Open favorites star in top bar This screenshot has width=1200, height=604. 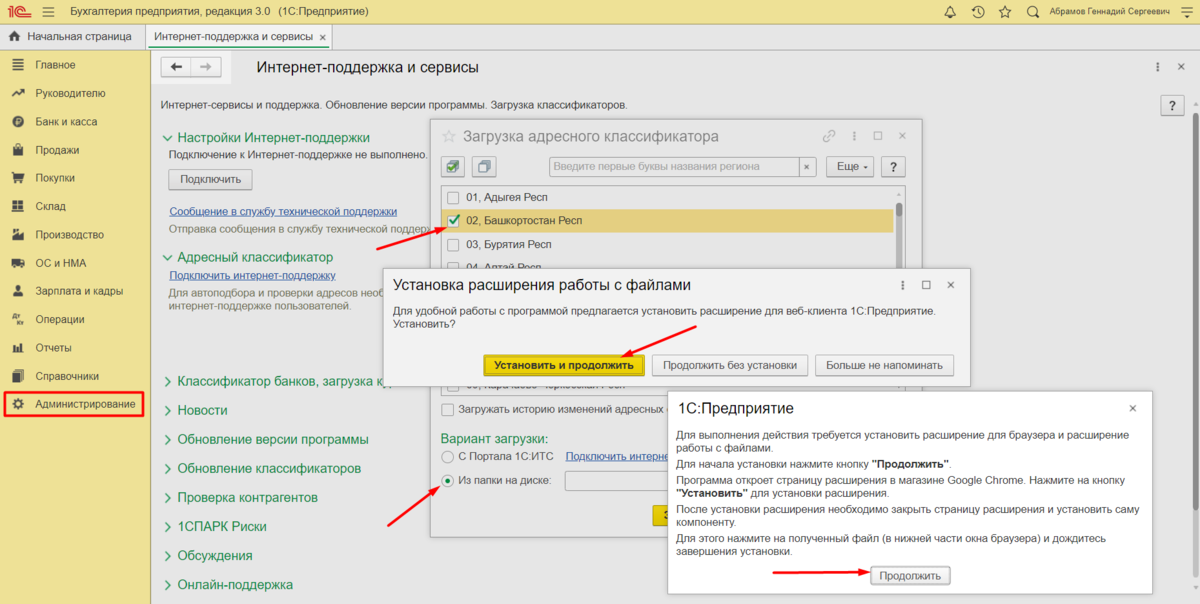[x=1004, y=12]
